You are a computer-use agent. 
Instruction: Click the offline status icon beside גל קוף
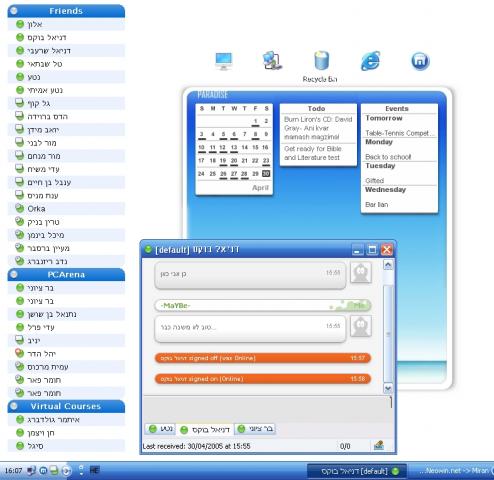tap(20, 103)
